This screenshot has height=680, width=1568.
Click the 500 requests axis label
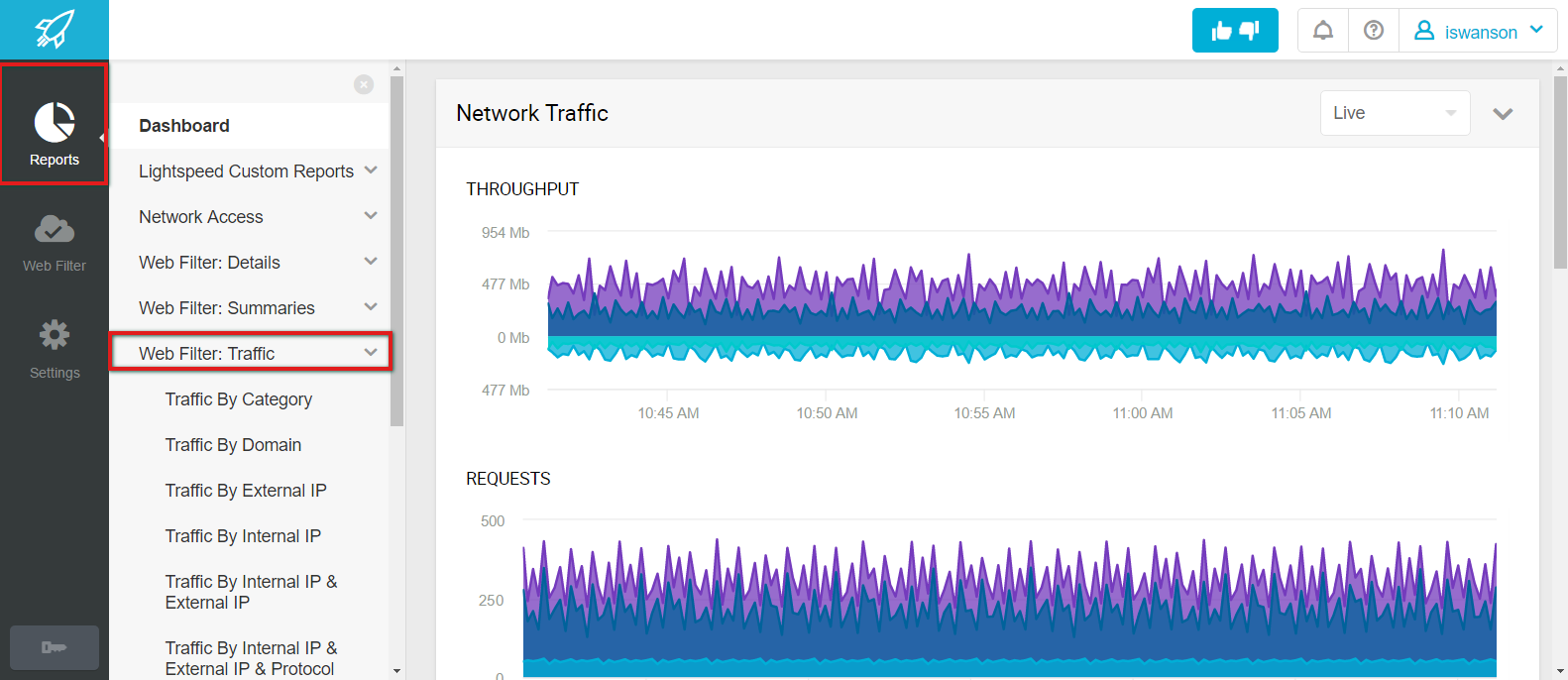point(493,521)
